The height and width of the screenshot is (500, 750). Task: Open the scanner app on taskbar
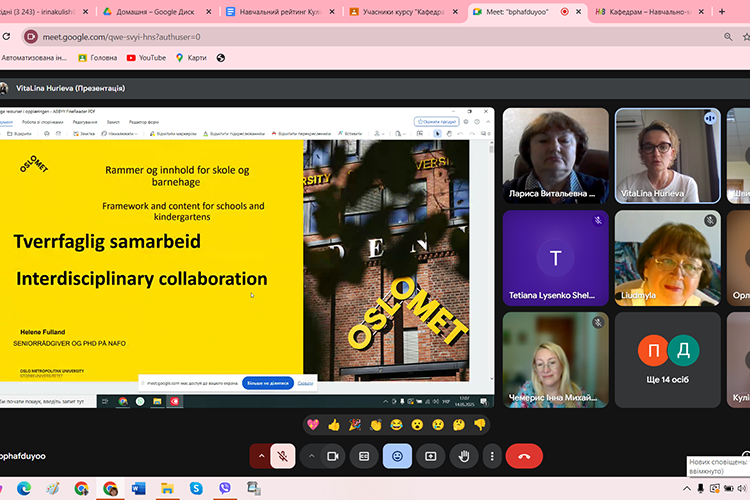tap(254, 489)
